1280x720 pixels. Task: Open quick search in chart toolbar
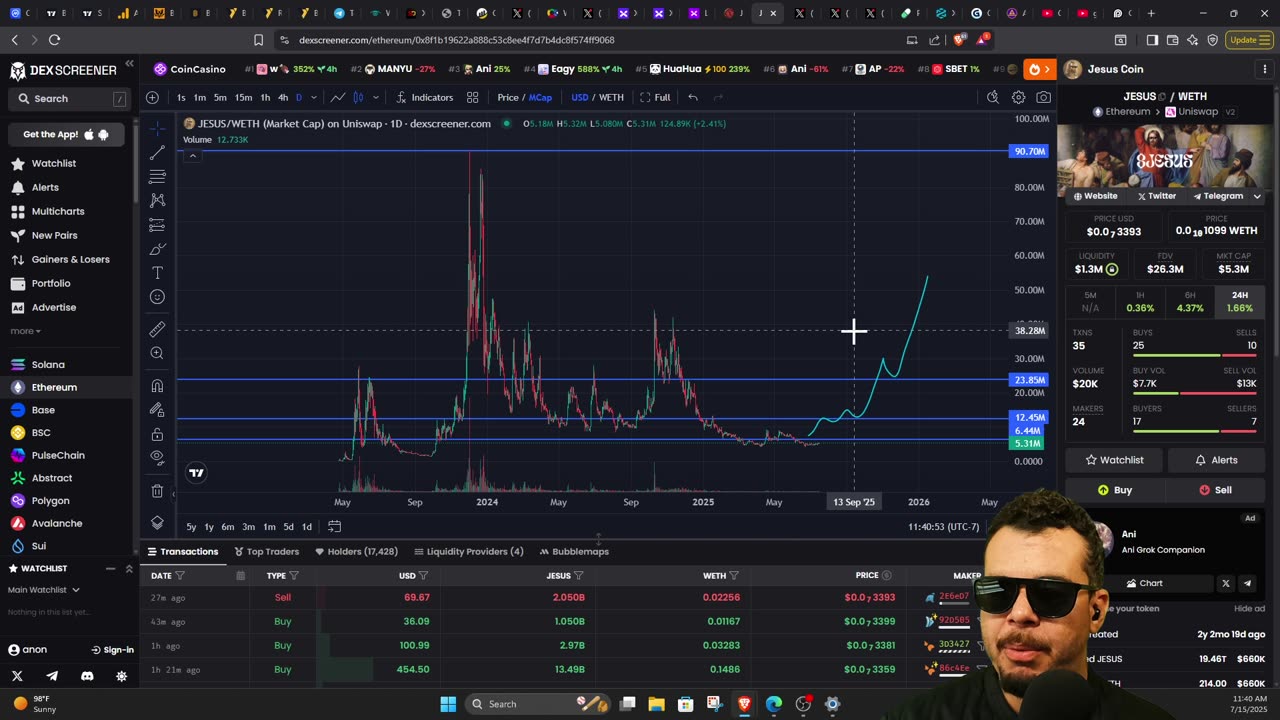point(992,97)
